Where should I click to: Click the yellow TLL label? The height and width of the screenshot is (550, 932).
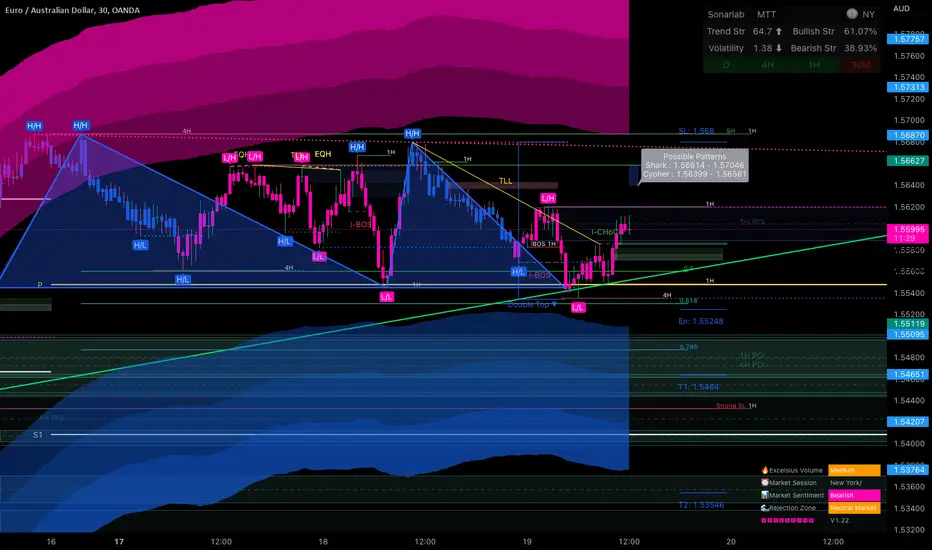(x=505, y=181)
